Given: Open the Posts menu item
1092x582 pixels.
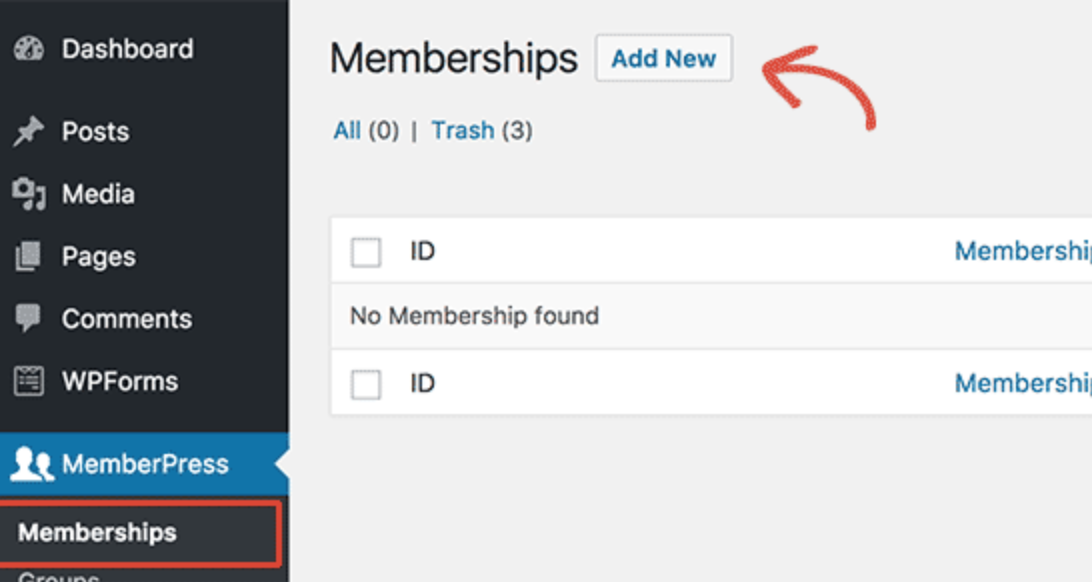Looking at the screenshot, I should click(95, 132).
